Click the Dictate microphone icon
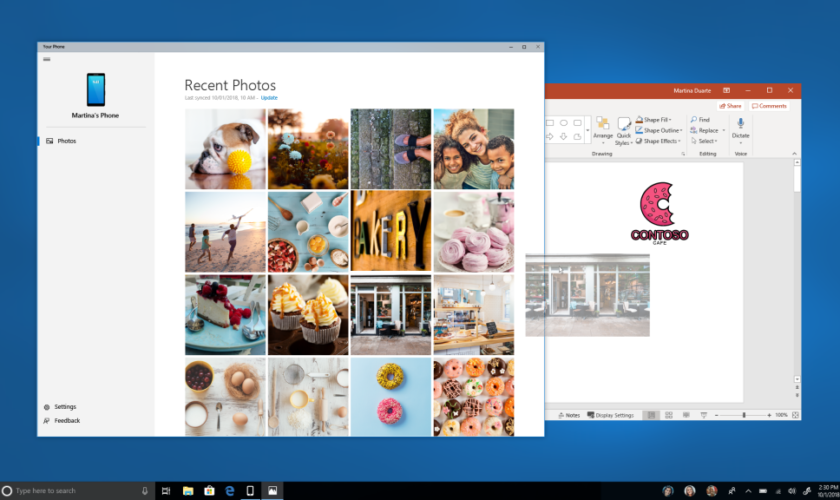 coord(740,123)
